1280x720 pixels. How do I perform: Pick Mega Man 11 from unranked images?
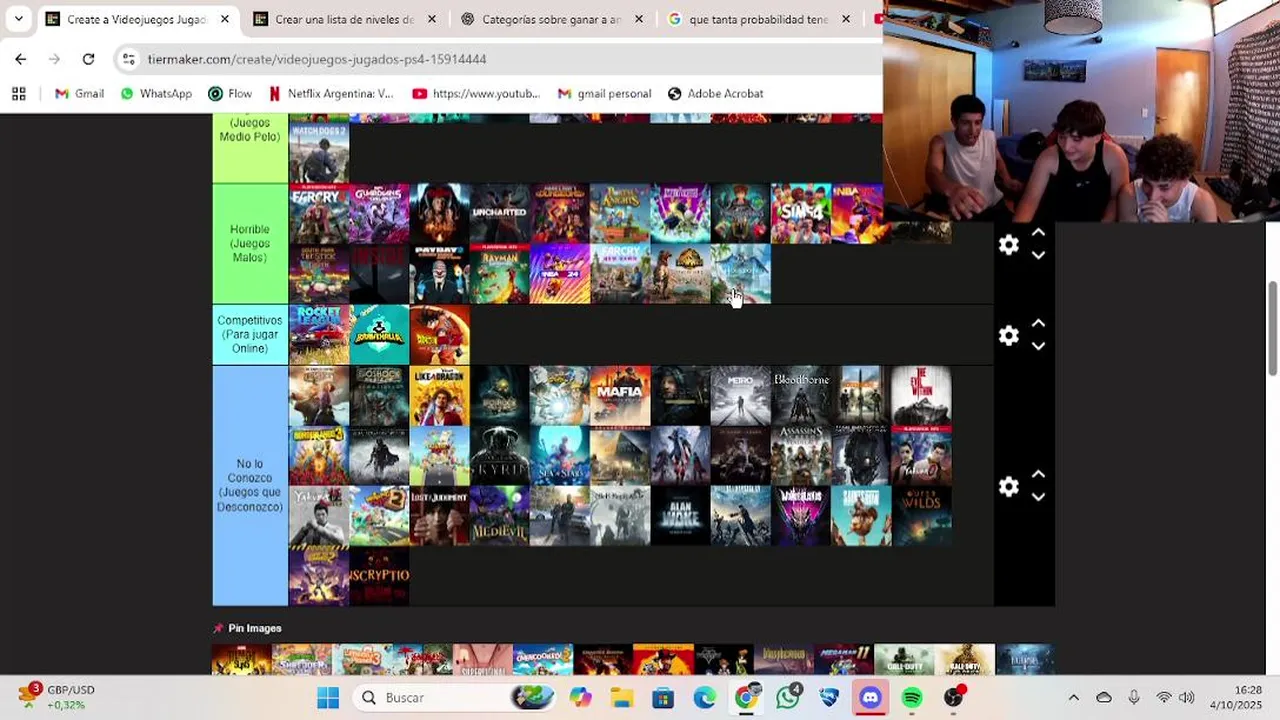tap(844, 660)
